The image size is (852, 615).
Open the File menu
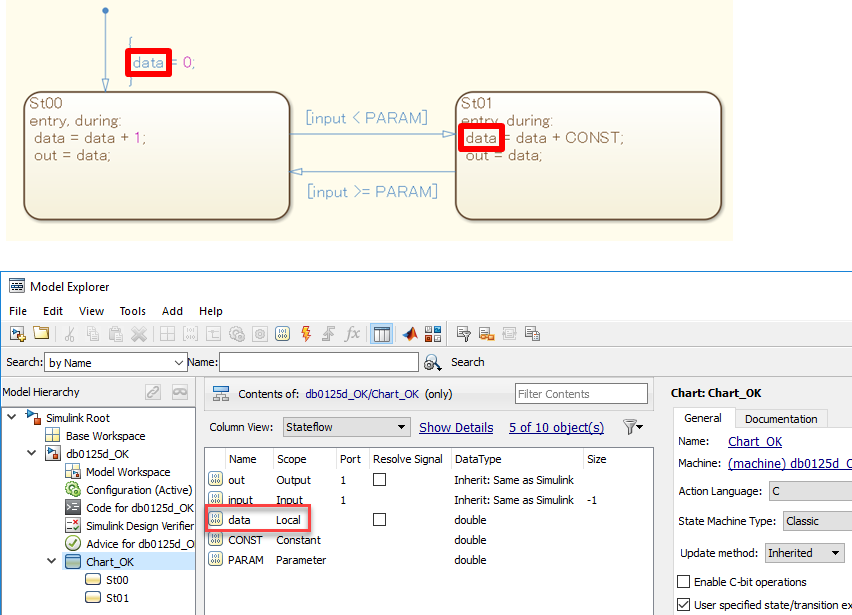pos(18,311)
